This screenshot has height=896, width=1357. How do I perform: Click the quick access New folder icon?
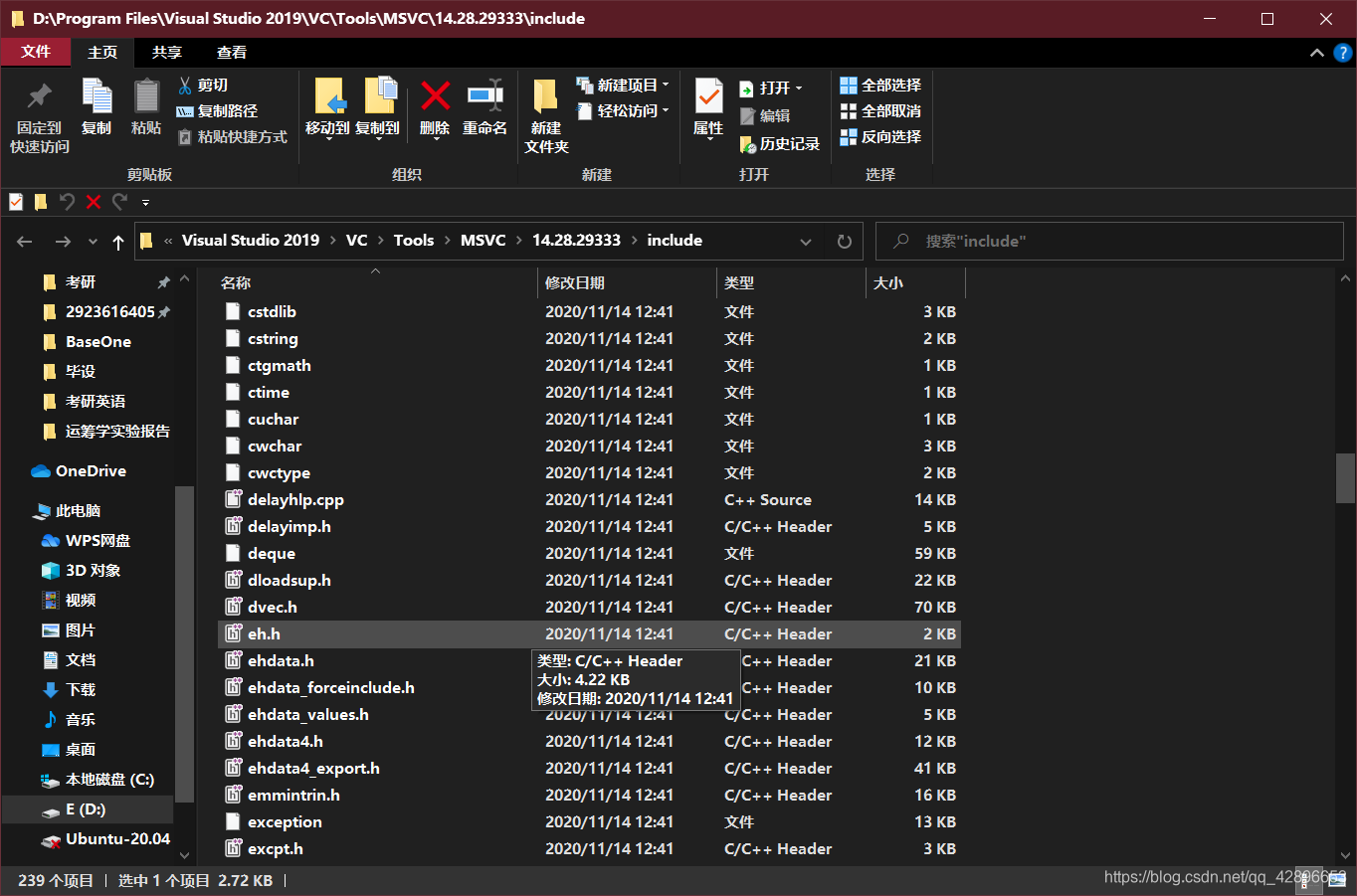(41, 202)
